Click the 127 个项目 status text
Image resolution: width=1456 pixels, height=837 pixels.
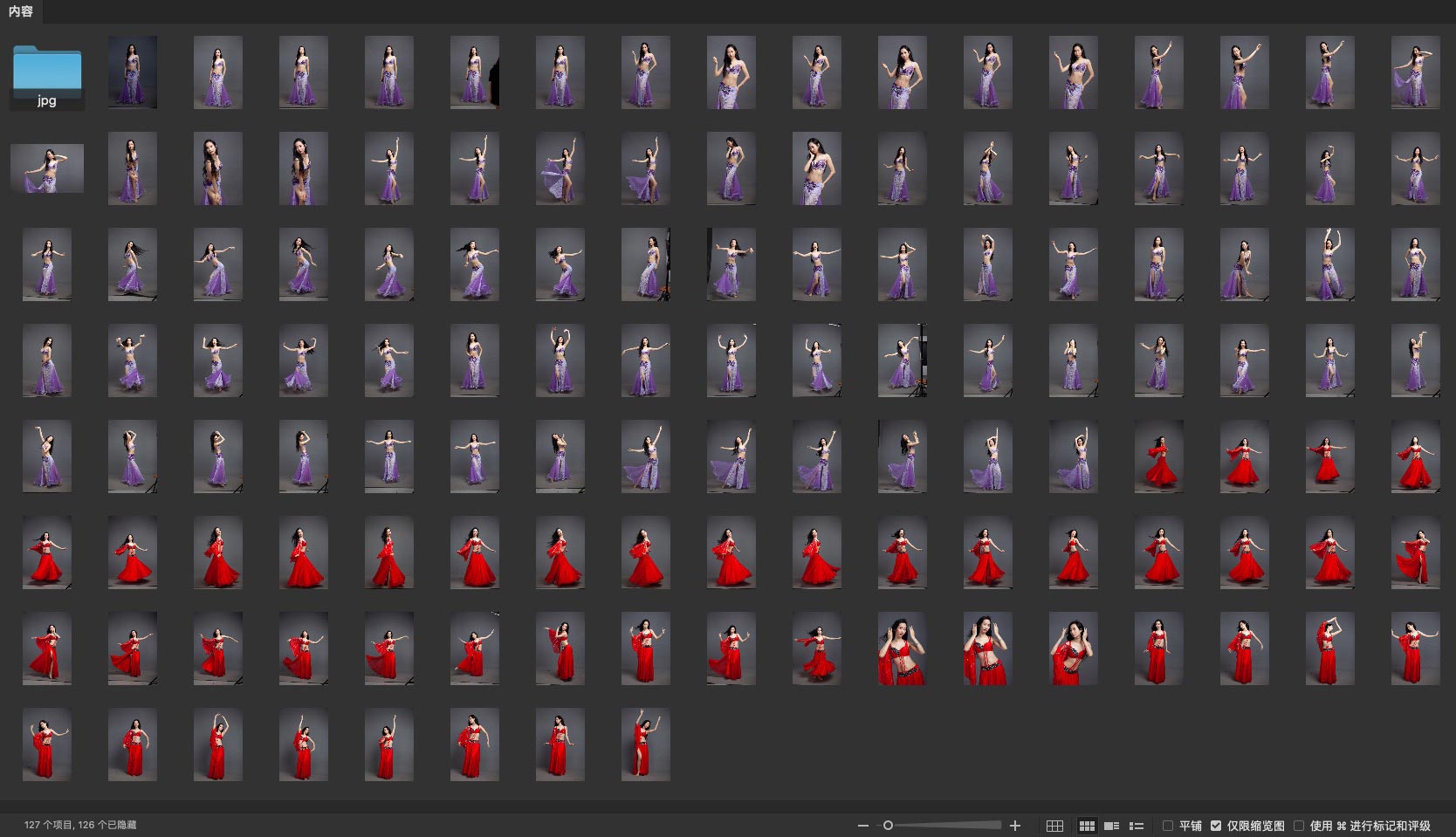pos(80,825)
